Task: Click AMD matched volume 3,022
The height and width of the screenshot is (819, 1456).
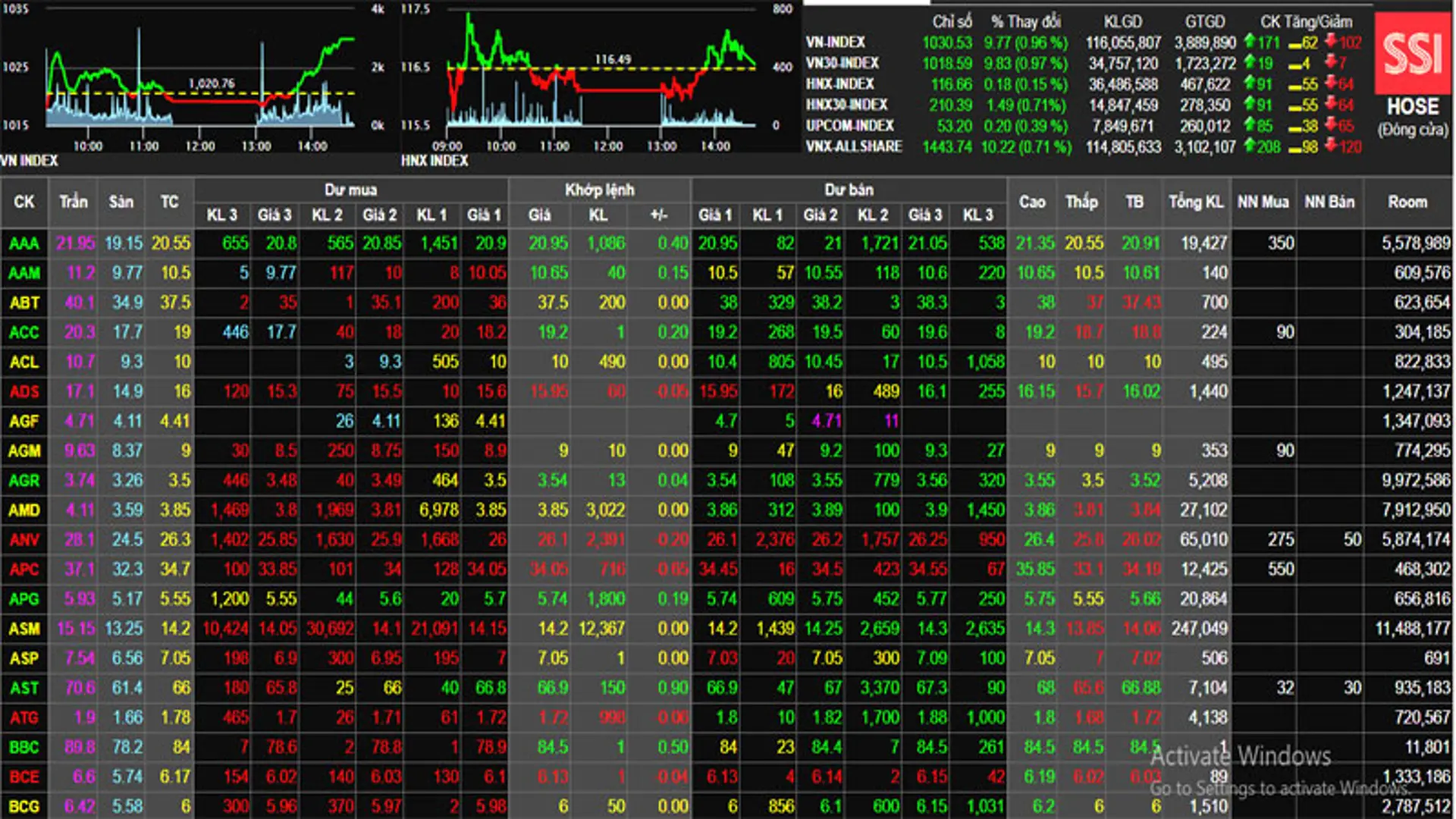Action: [x=605, y=510]
